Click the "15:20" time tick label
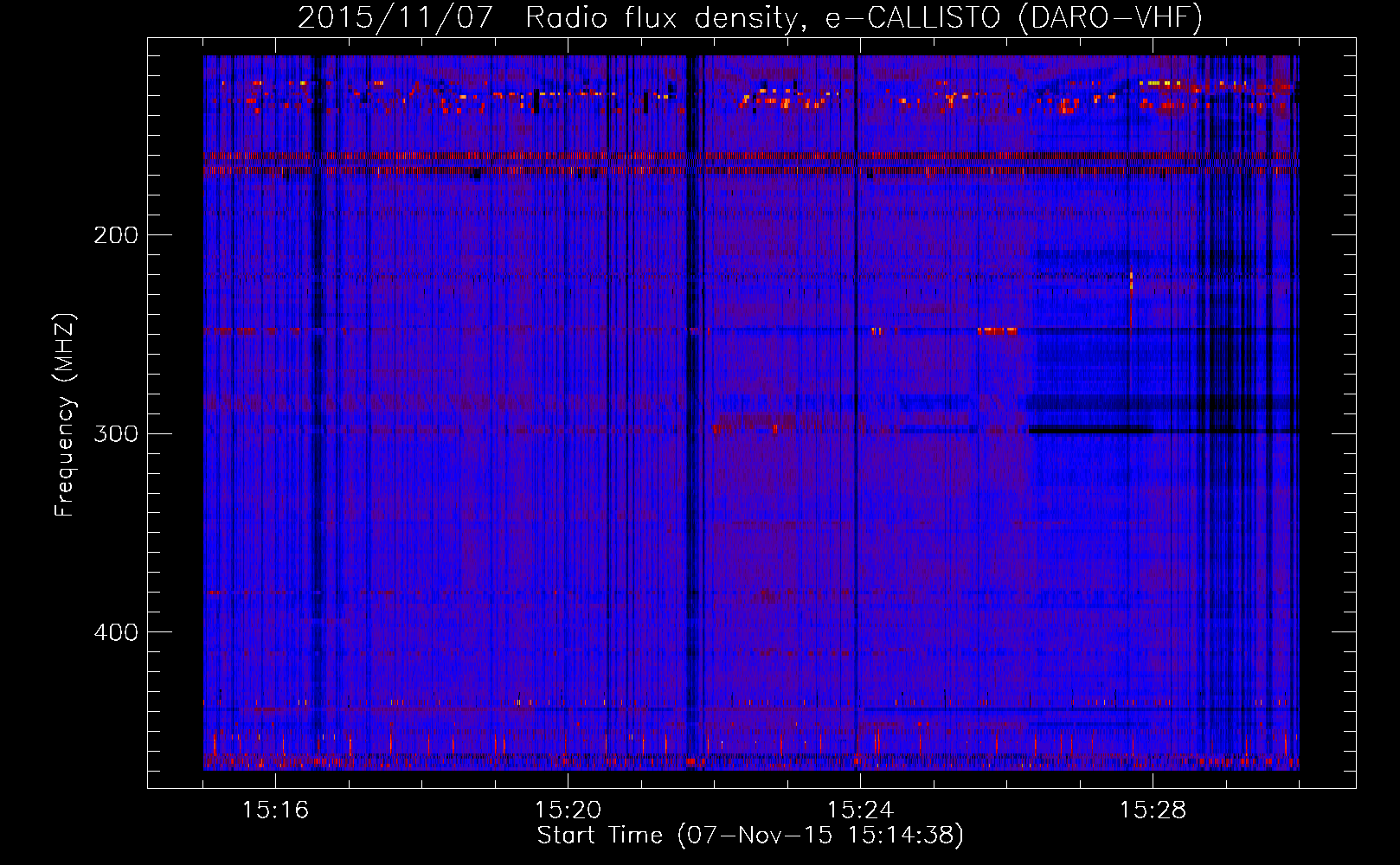This screenshot has height=865, width=1400. [568, 811]
